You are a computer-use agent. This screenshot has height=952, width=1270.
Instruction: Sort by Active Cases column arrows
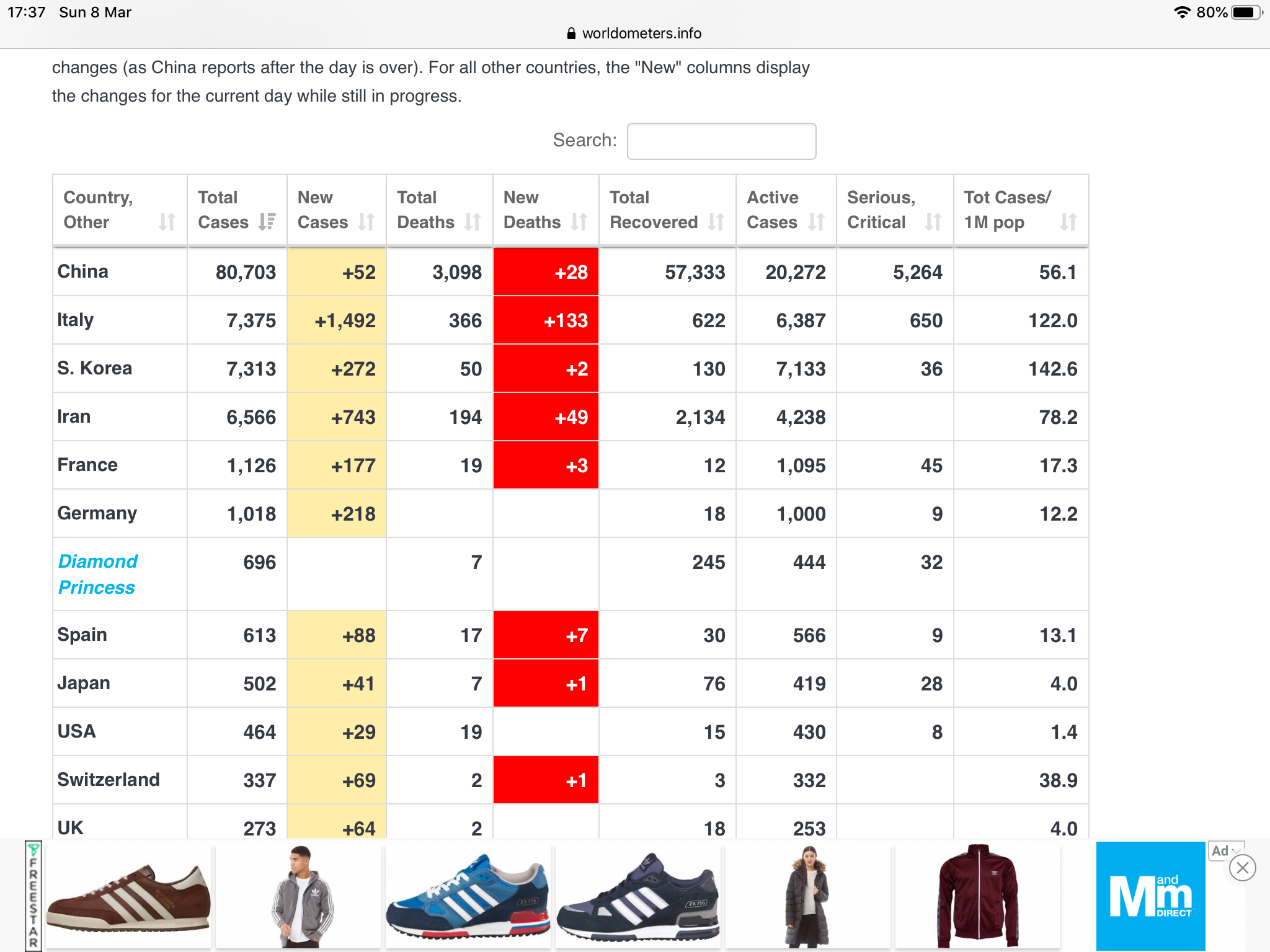coord(816,222)
